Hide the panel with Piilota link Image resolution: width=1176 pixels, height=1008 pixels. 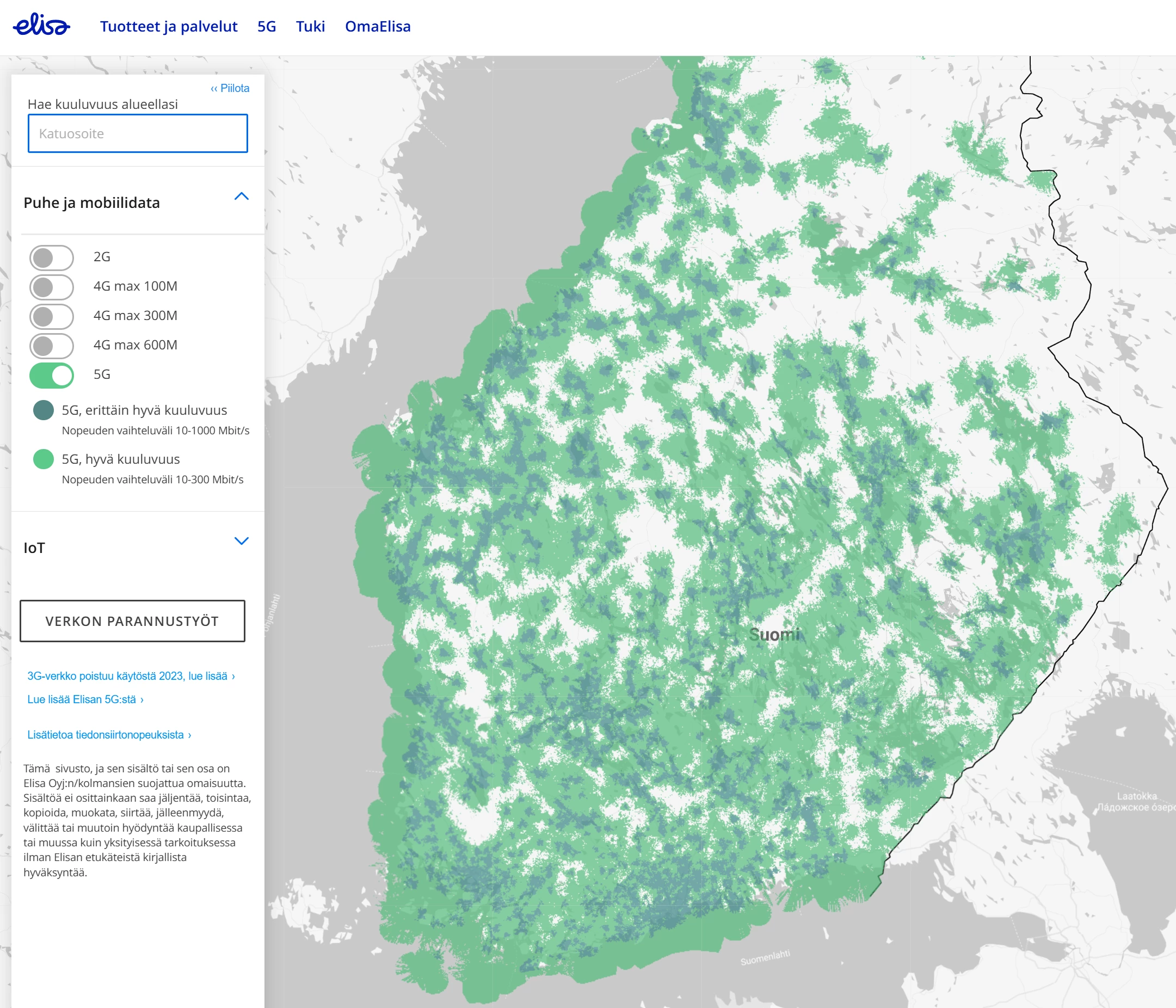point(230,88)
